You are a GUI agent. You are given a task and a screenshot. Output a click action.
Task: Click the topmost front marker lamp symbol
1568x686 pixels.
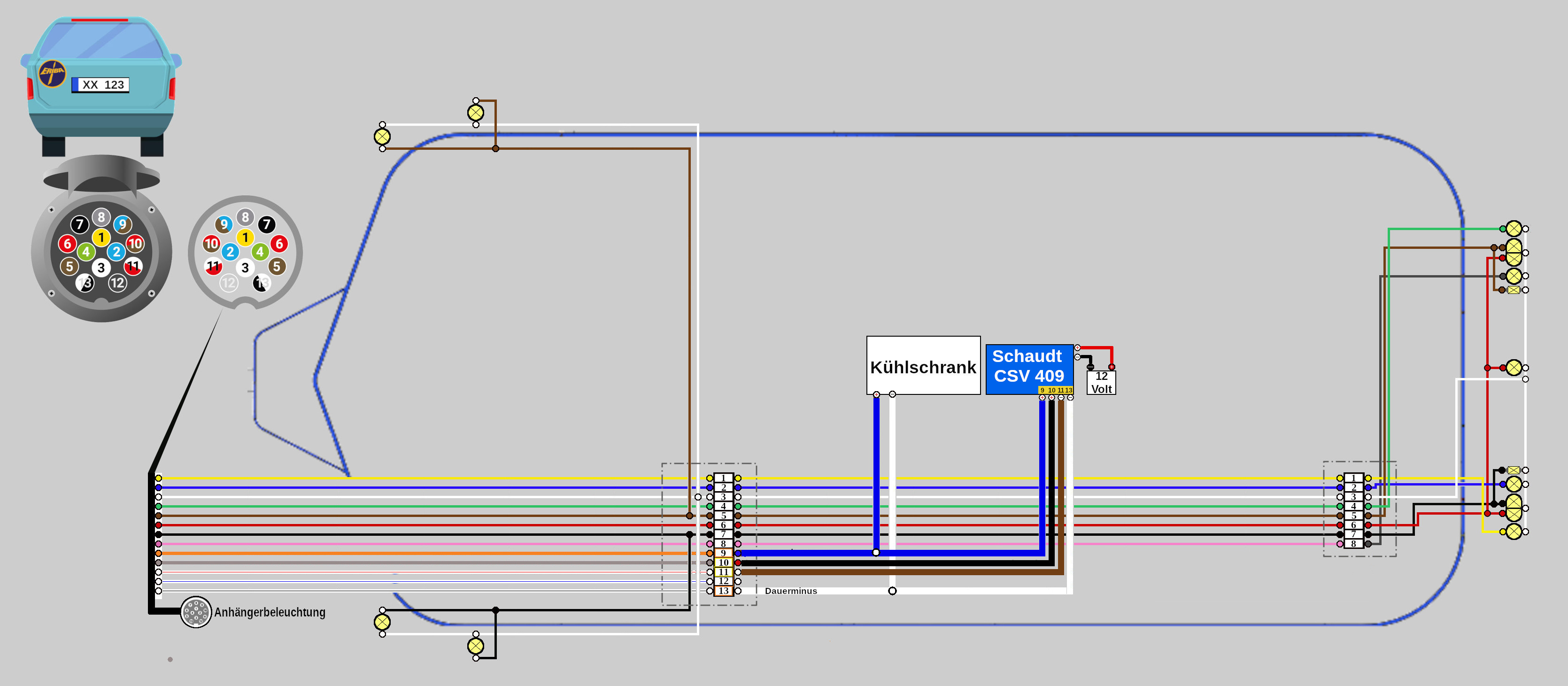tap(475, 113)
